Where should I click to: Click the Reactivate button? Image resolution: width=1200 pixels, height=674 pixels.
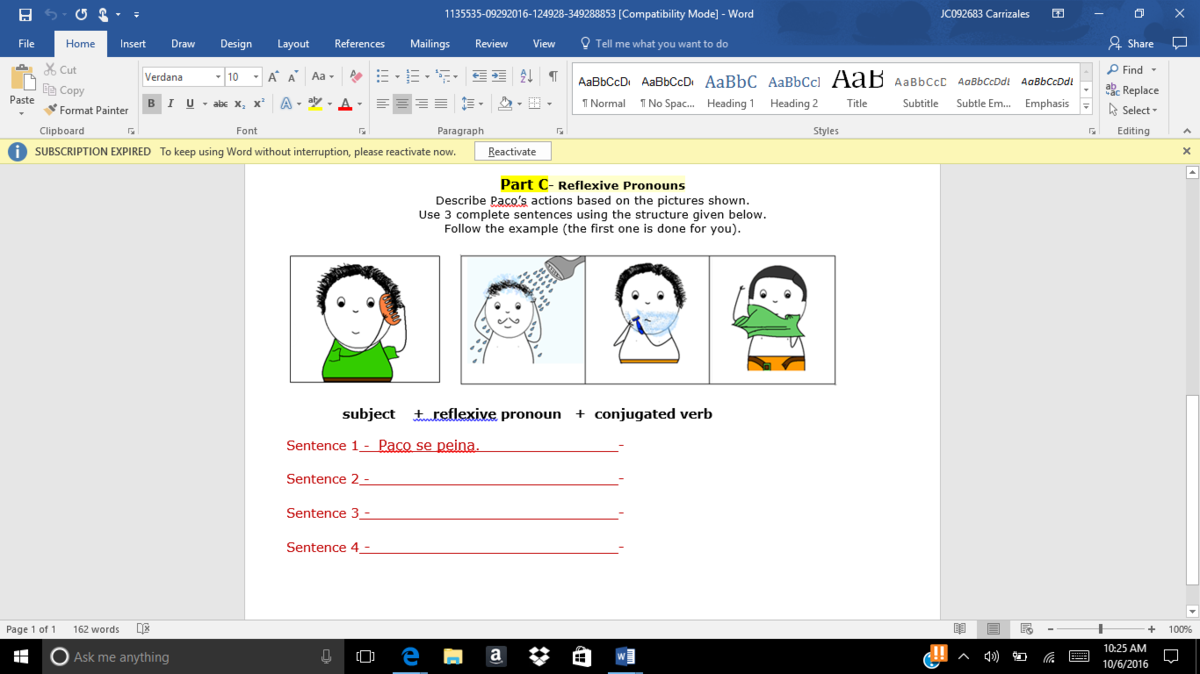512,152
